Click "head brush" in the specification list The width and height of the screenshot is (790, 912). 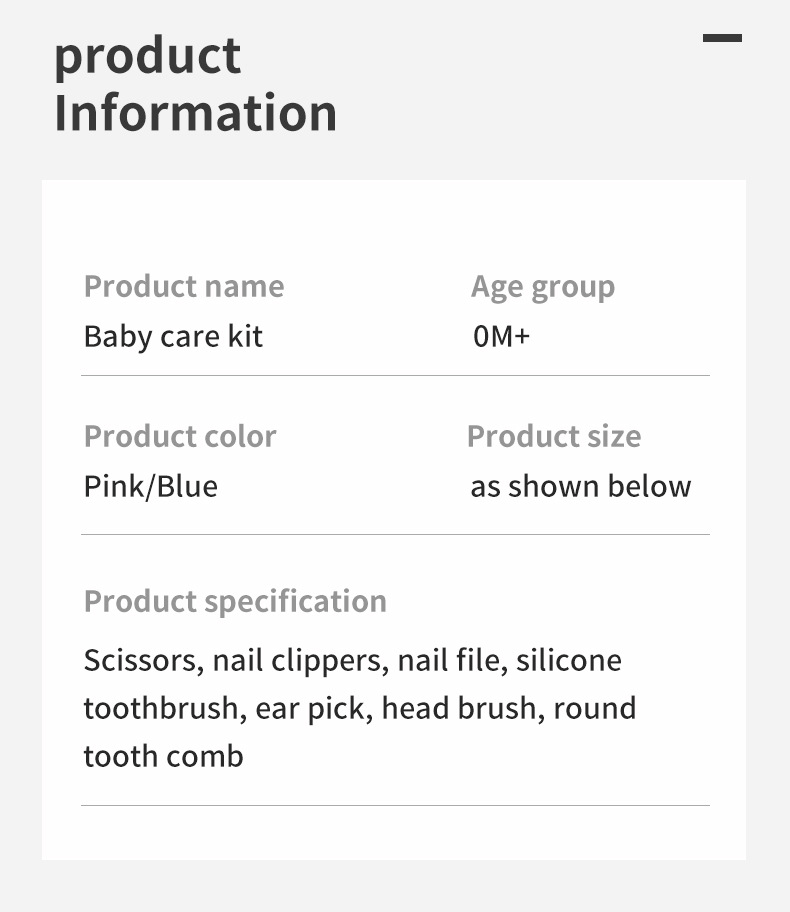tap(459, 709)
